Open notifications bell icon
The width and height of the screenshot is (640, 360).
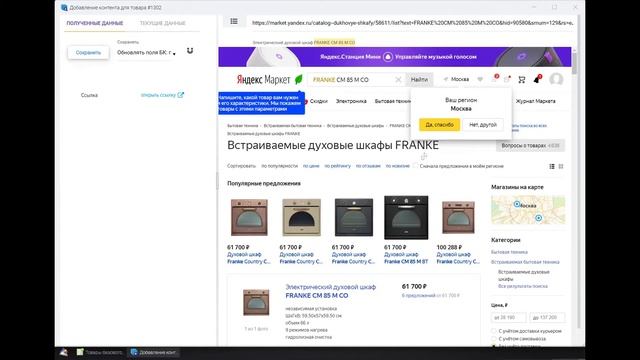point(537,79)
